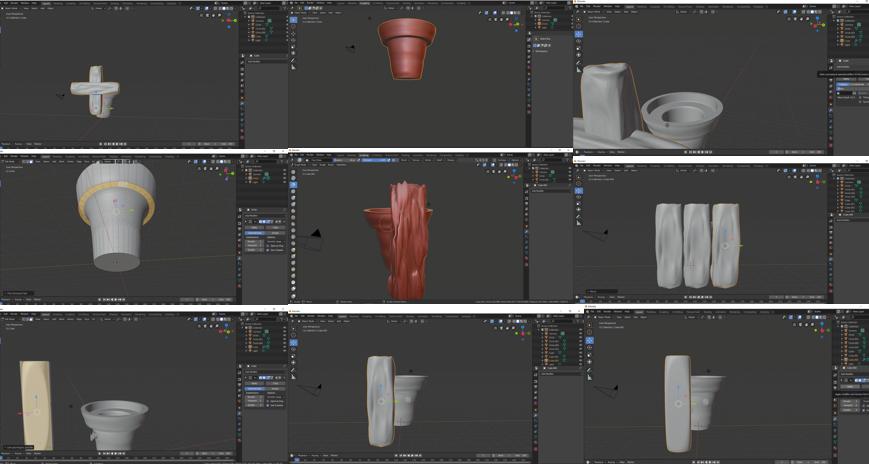This screenshot has width=869, height=464.
Task: Open Sculpt Mode dropdown in red sculpt window
Action: tap(302, 165)
